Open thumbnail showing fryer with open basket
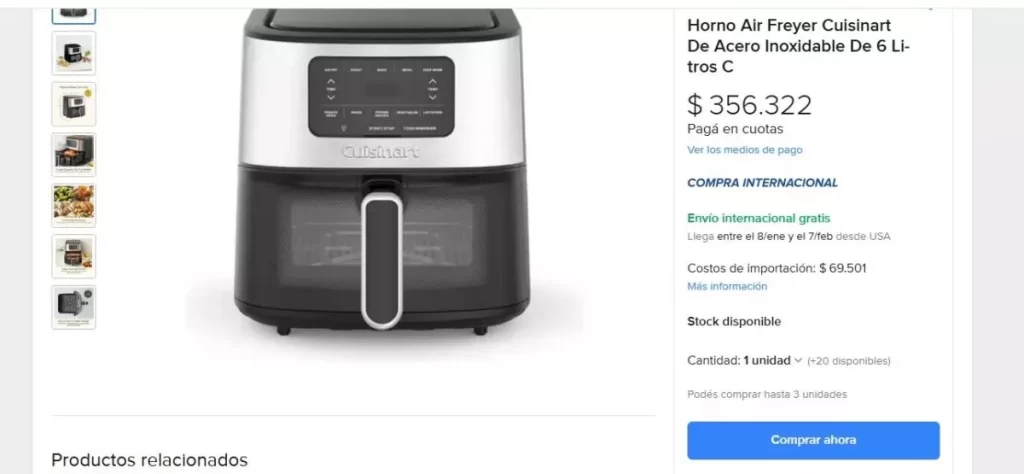Image resolution: width=1024 pixels, height=474 pixels. (x=74, y=155)
